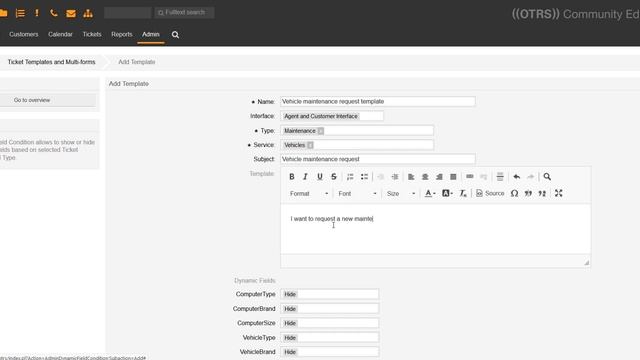Open the Admin menu
Viewport: 640px width, 360px height.
coord(151,34)
